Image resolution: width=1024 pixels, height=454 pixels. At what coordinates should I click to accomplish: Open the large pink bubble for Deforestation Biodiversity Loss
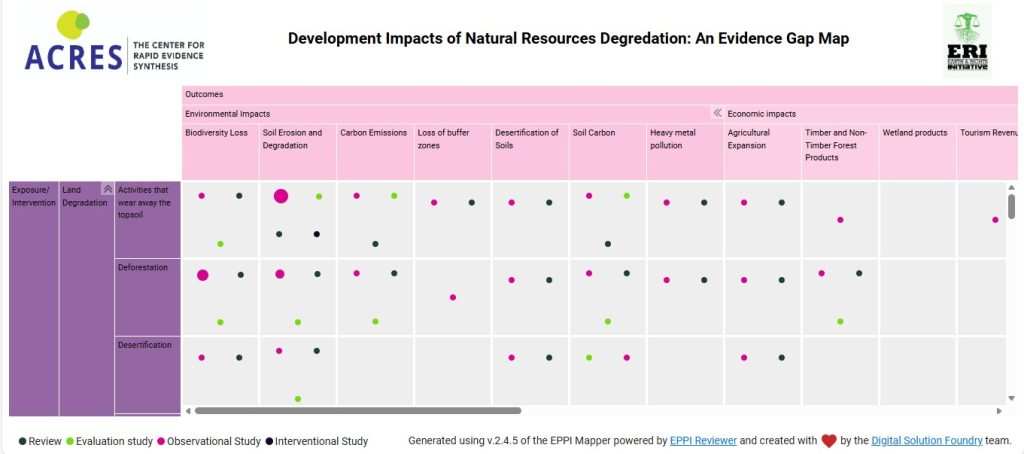coord(203,275)
